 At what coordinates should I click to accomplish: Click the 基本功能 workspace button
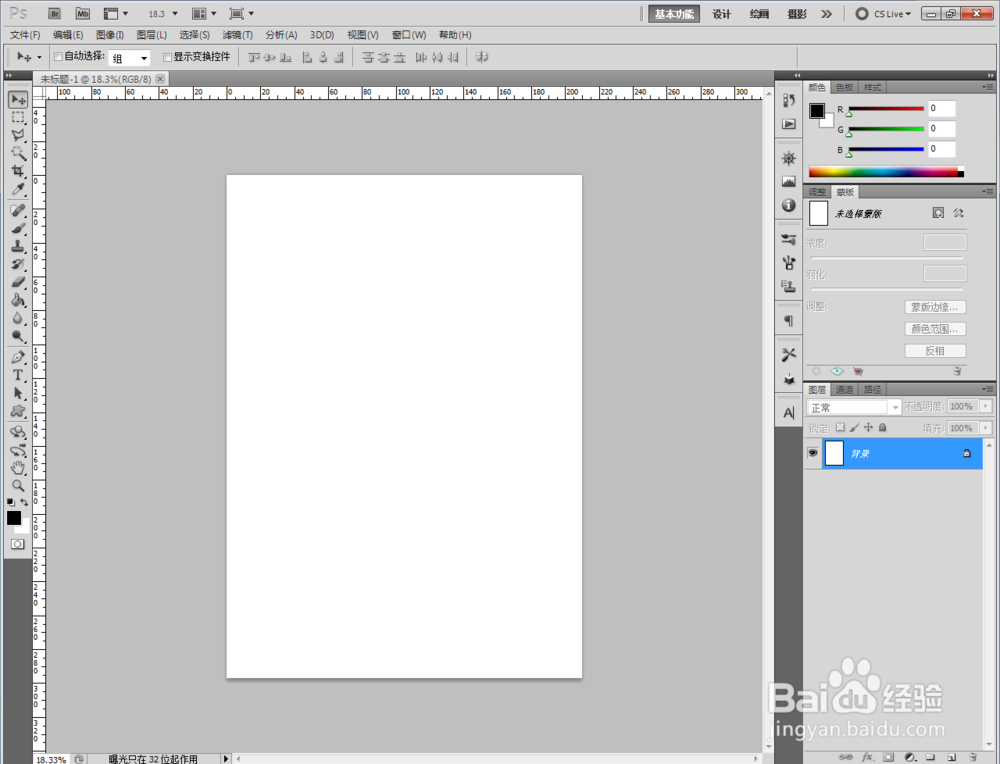[674, 14]
